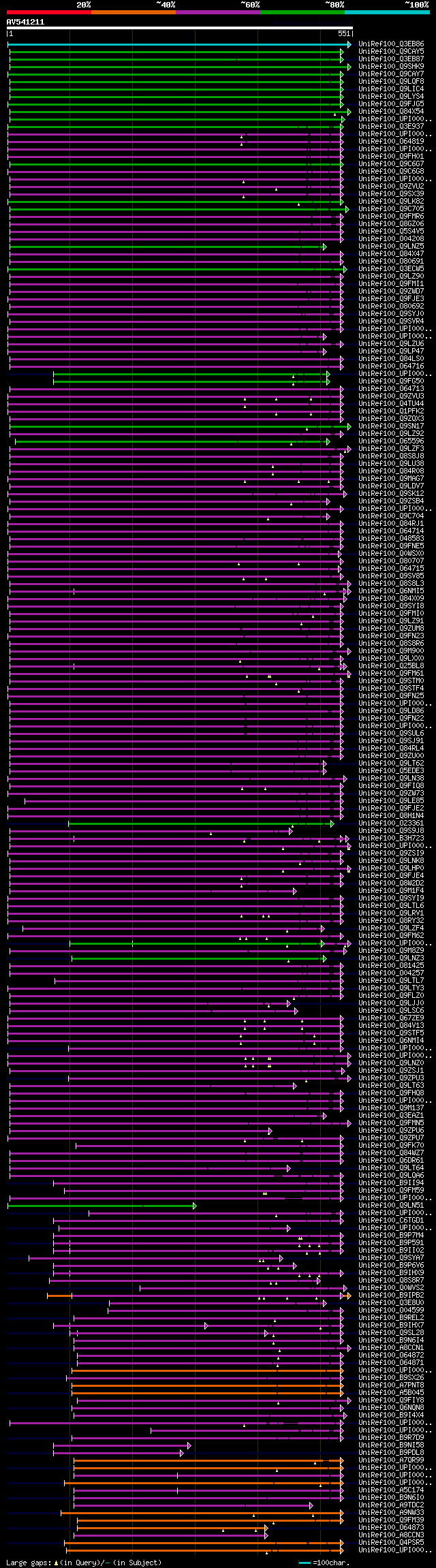This screenshot has width=436, height=1568.
Task: Open hit UniRef100_Q3EB86
Action: click(391, 44)
